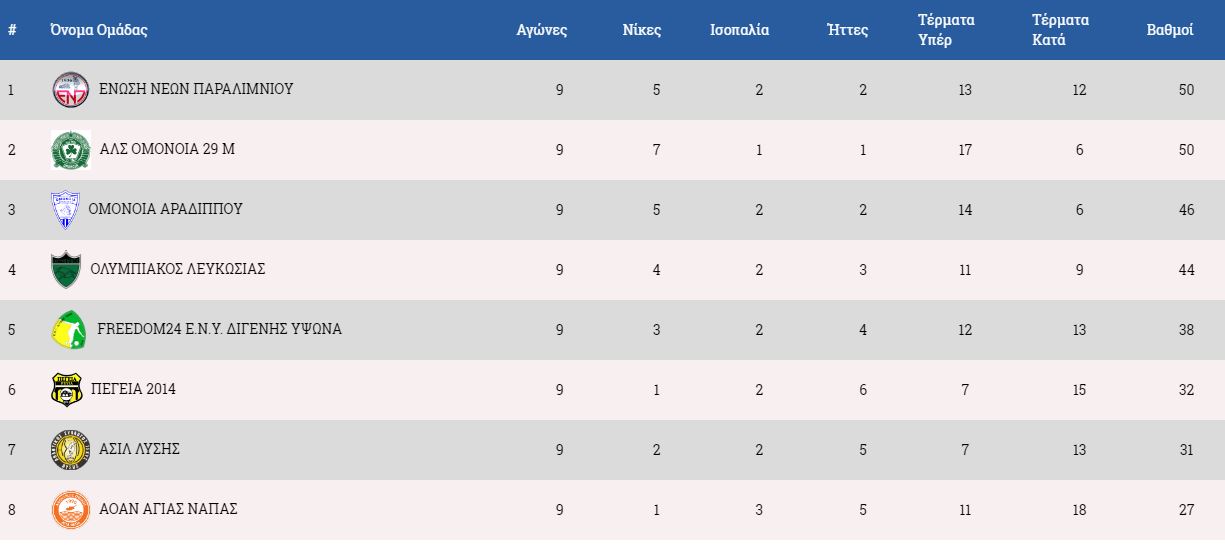1225x546 pixels.
Task: Open the ΕΝΩΣΗ ΝΕΩΝ ΠΑΡΑΛΙΜΝΙΟΥ team name
Action: [196, 89]
